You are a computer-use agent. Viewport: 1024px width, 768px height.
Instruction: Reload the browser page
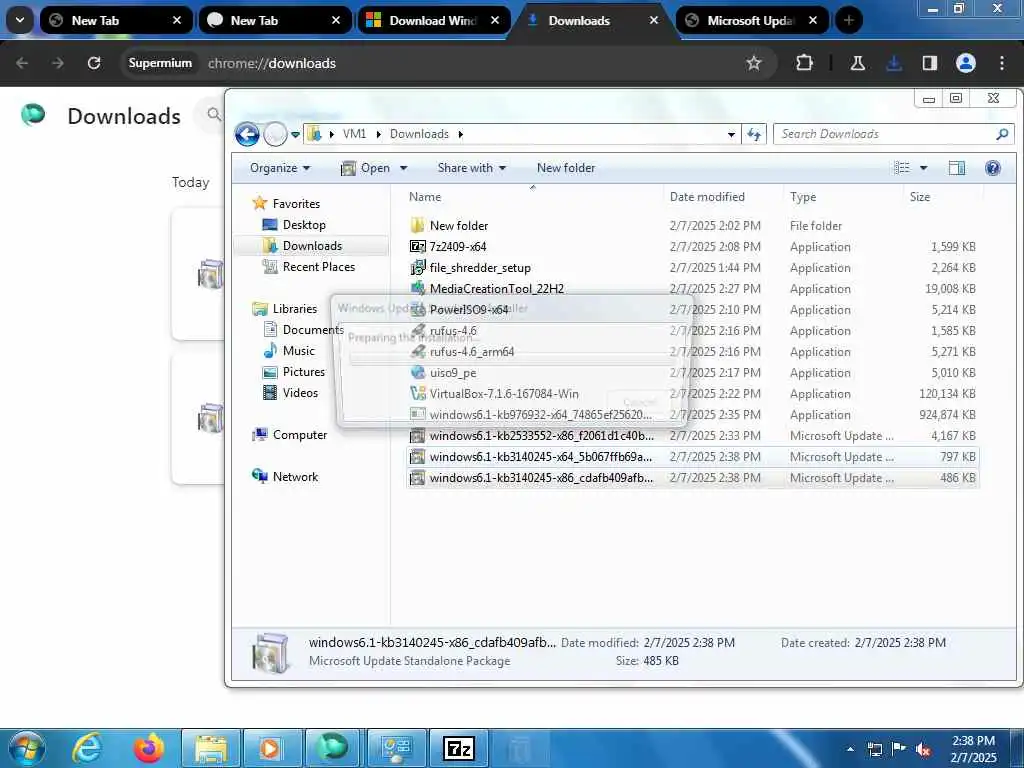(x=94, y=63)
